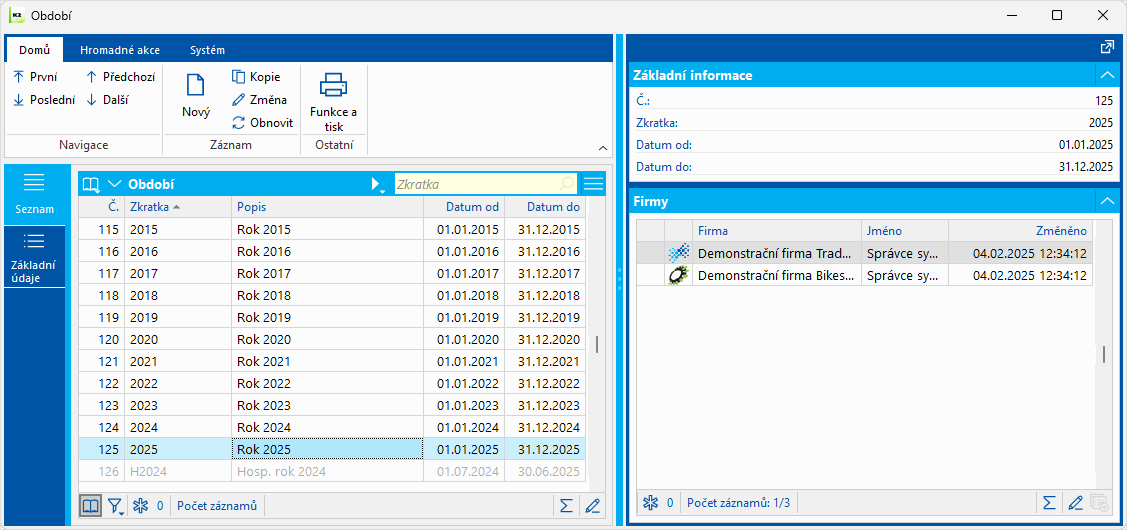Select the Rok 2017 row
The width and height of the screenshot is (1127, 530).
[x=331, y=274]
